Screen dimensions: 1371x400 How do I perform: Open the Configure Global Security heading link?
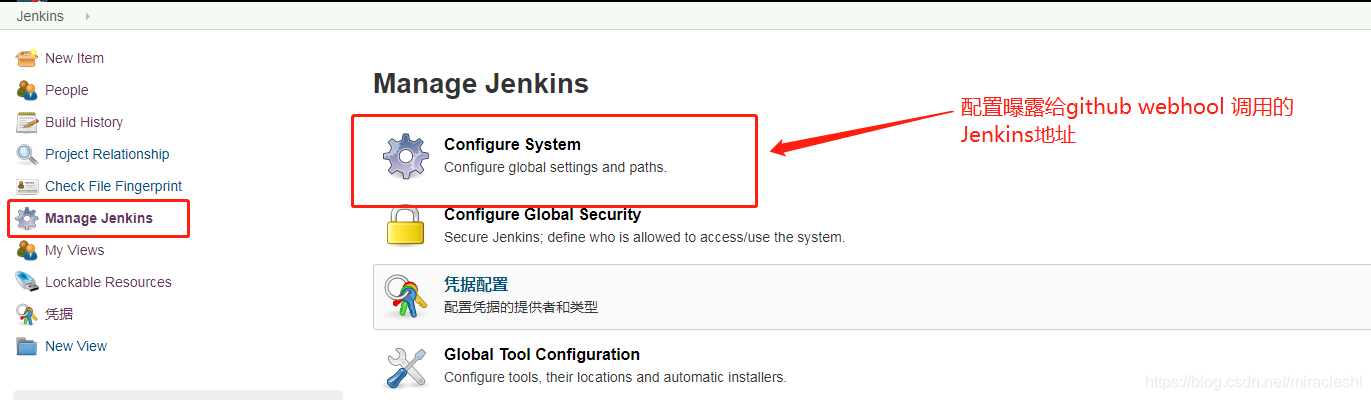click(542, 214)
